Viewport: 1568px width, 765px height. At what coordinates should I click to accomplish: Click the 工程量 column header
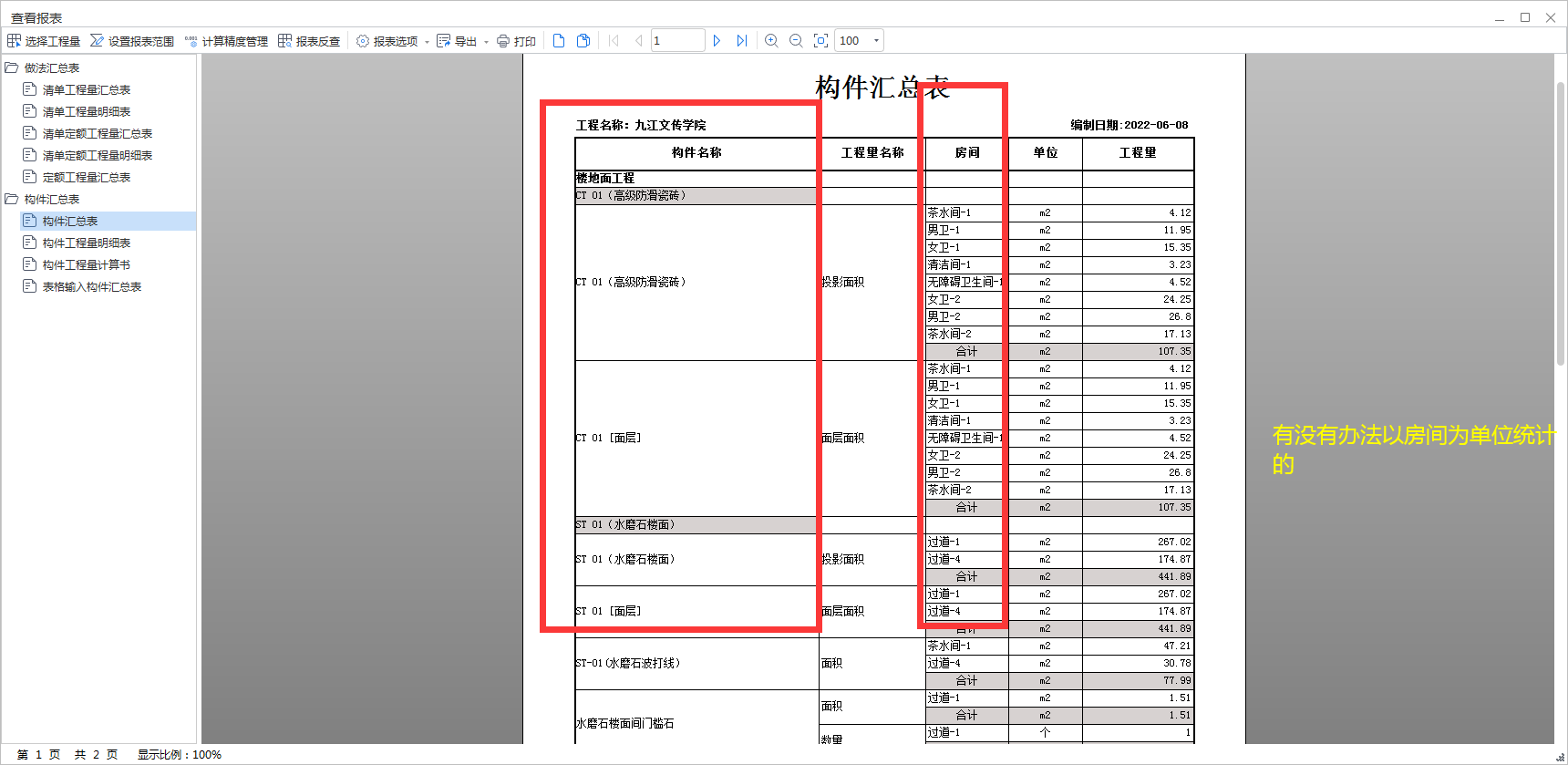(1138, 153)
